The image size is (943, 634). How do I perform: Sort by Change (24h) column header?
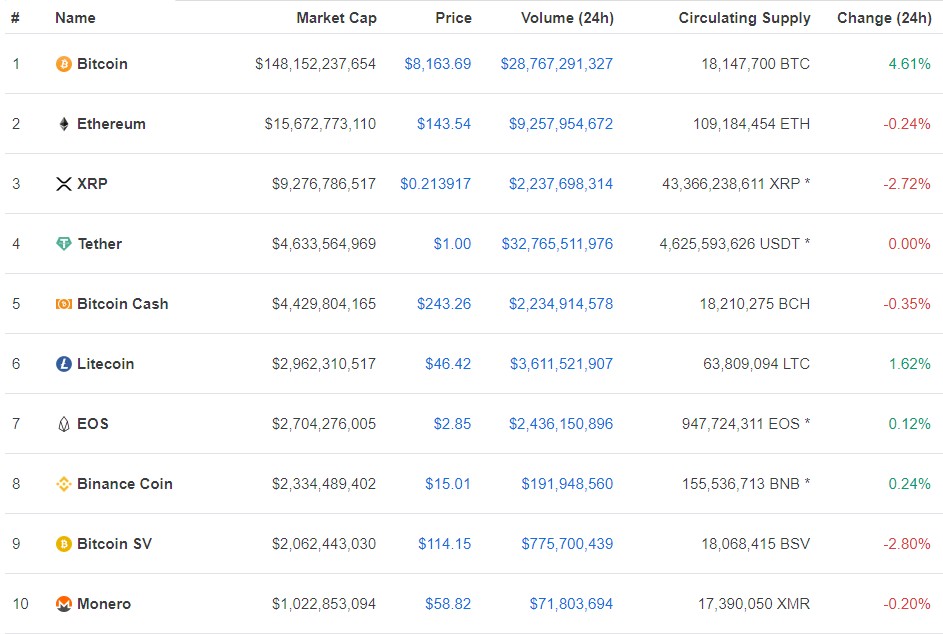(x=884, y=18)
